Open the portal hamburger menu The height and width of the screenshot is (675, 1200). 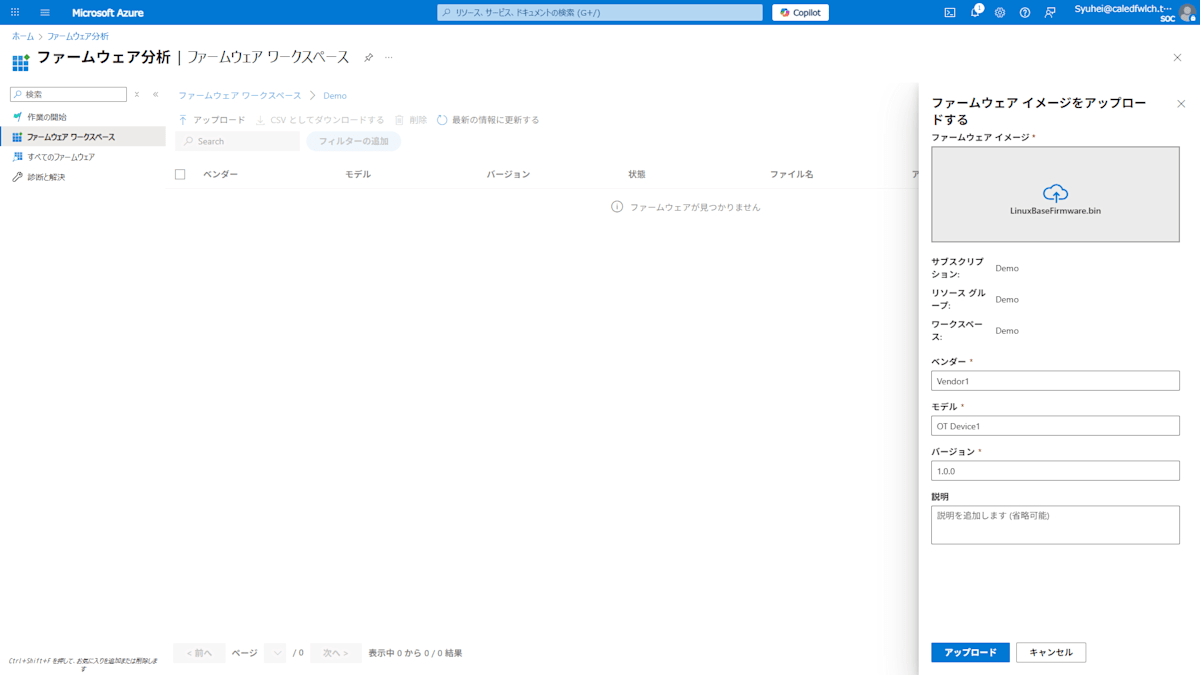(x=45, y=13)
